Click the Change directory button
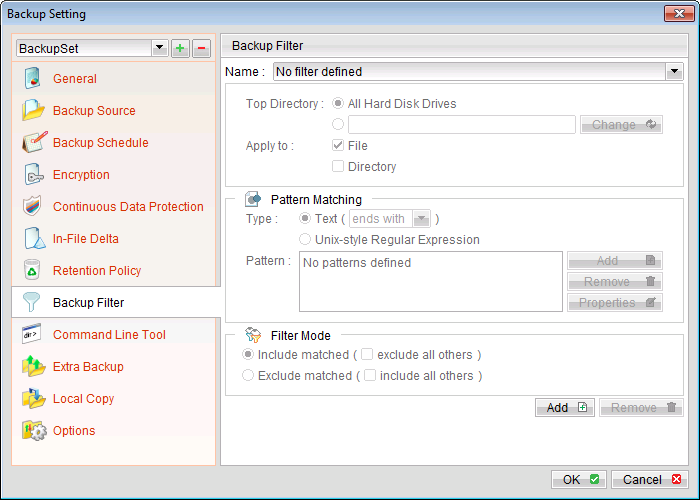 621,125
